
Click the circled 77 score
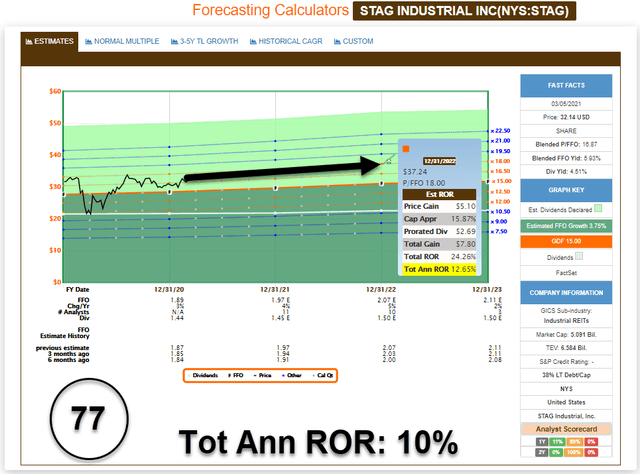point(89,419)
